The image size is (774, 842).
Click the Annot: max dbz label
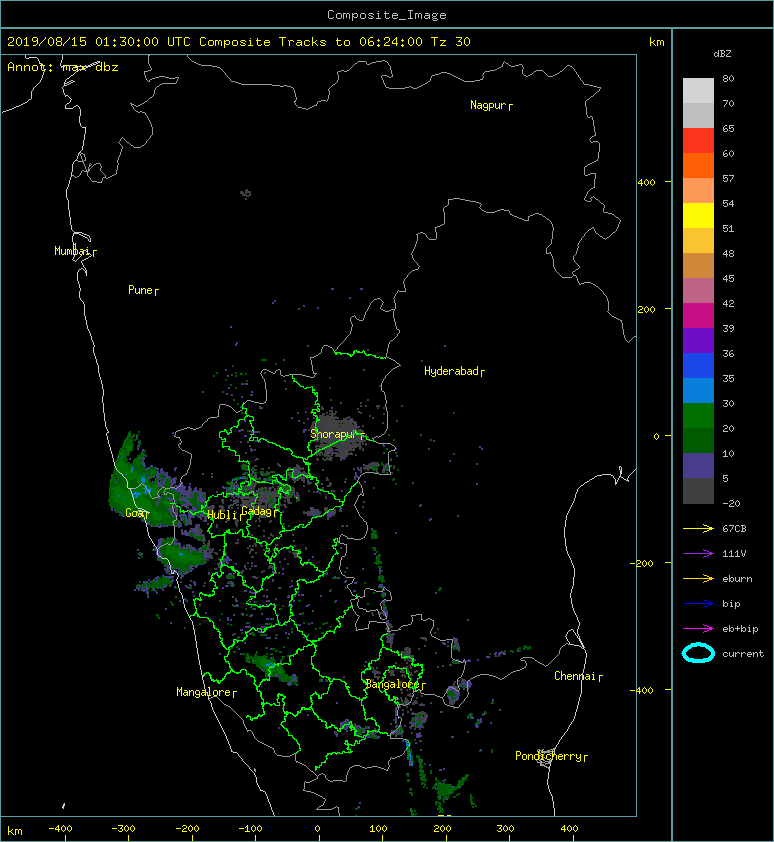point(63,67)
